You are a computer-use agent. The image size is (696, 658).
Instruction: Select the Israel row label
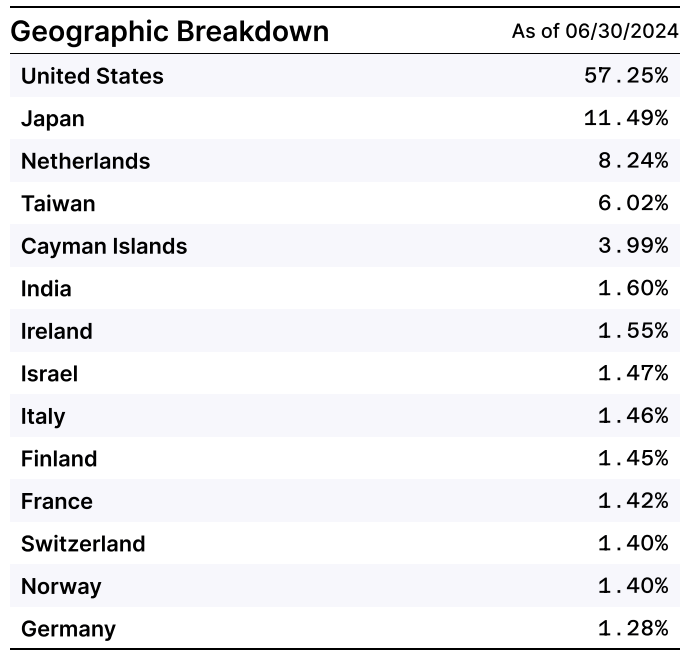[49, 374]
